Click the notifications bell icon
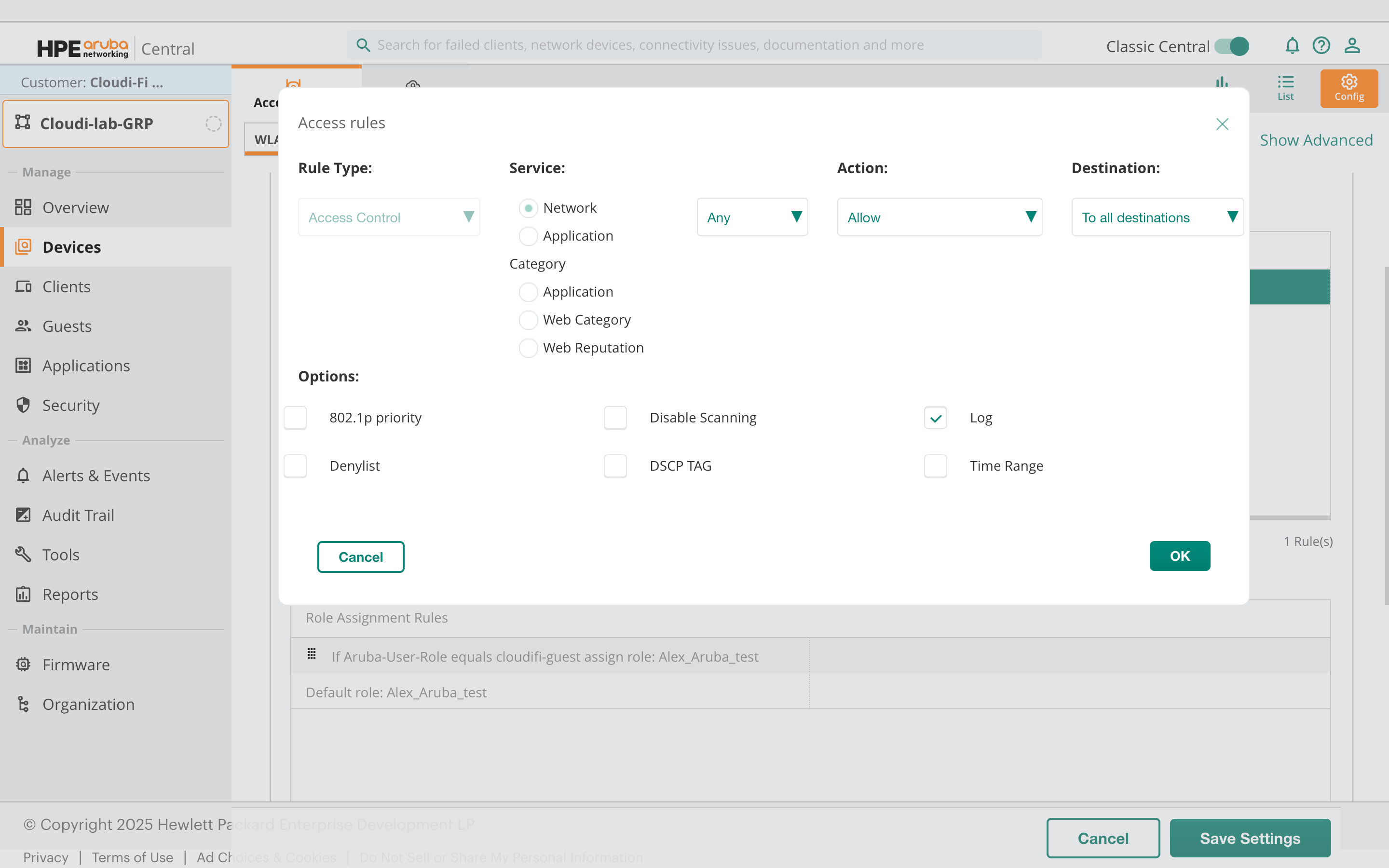1389x868 pixels. (1292, 45)
